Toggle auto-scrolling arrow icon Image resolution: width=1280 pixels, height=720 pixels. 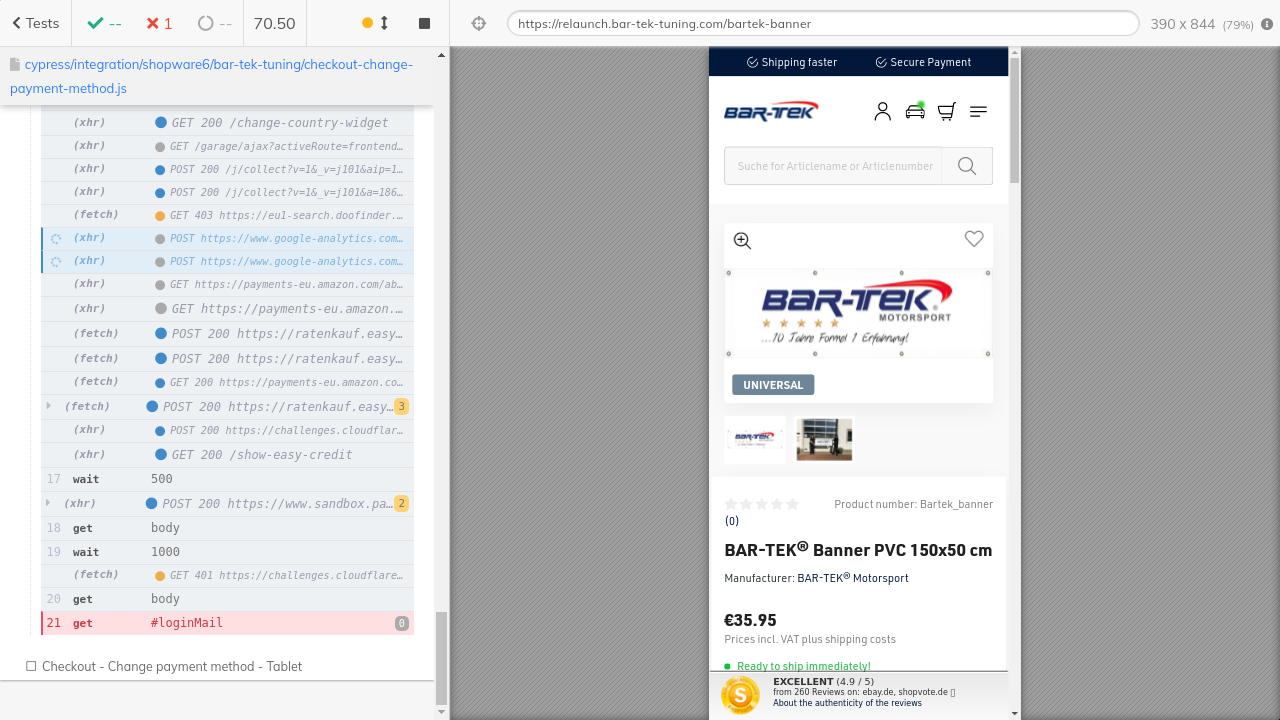coord(384,23)
